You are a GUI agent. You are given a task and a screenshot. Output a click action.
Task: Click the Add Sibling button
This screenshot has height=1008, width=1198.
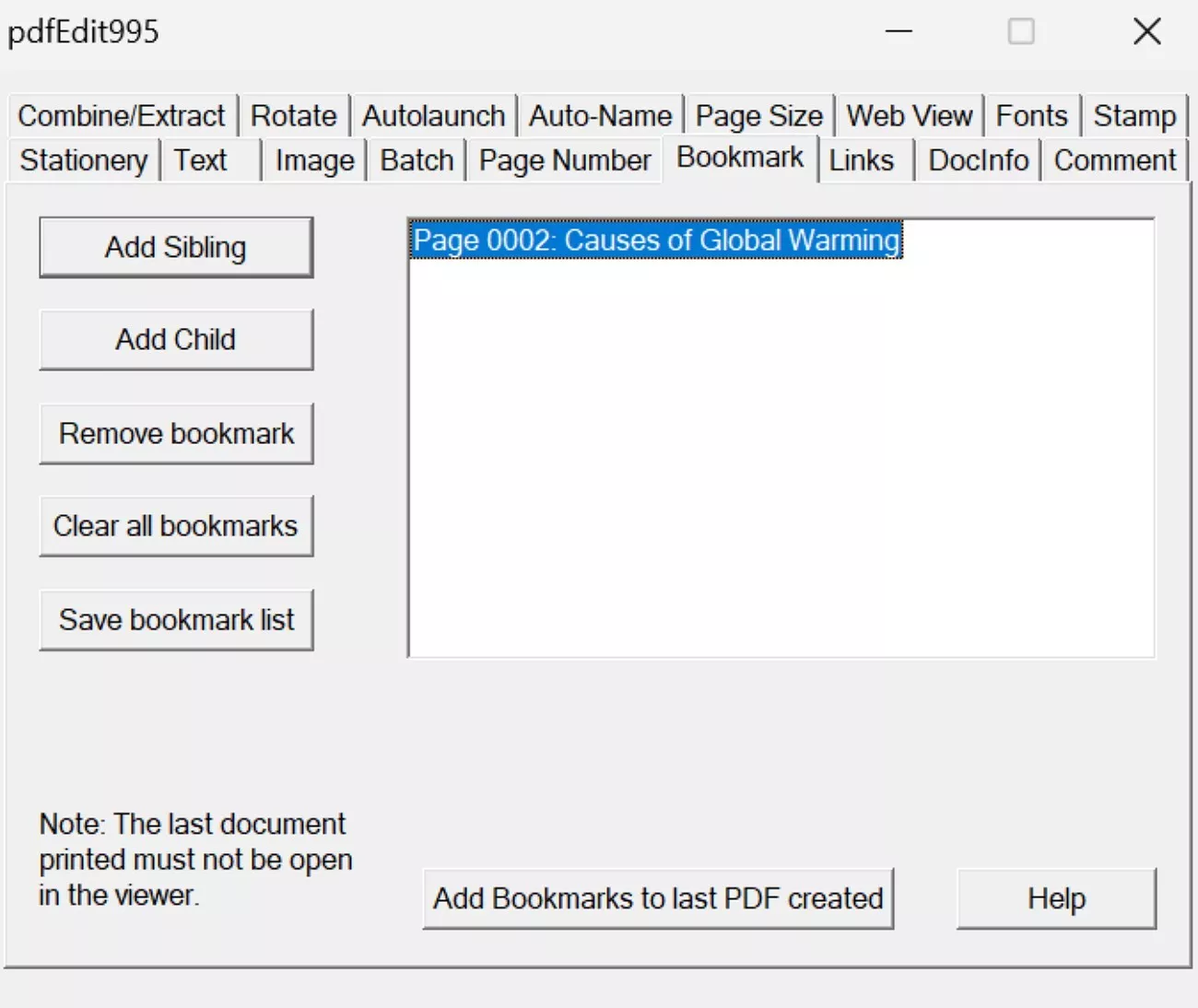tap(176, 247)
